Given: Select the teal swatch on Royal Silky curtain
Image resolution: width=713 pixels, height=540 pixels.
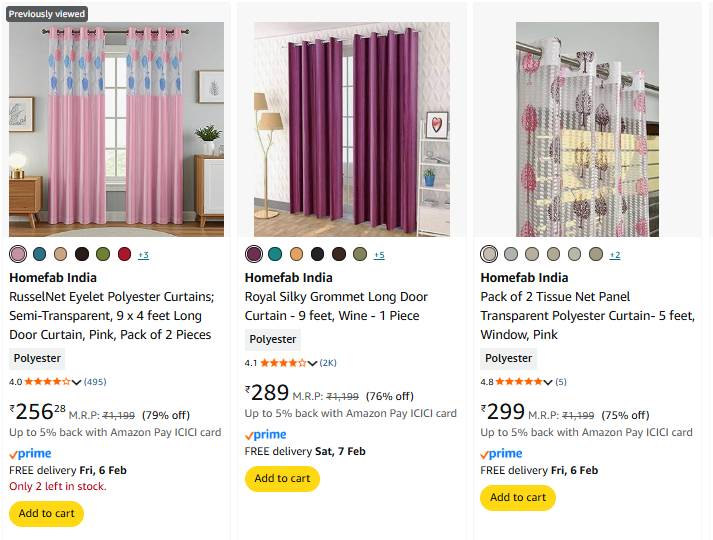Looking at the screenshot, I should pyautogui.click(x=275, y=254).
